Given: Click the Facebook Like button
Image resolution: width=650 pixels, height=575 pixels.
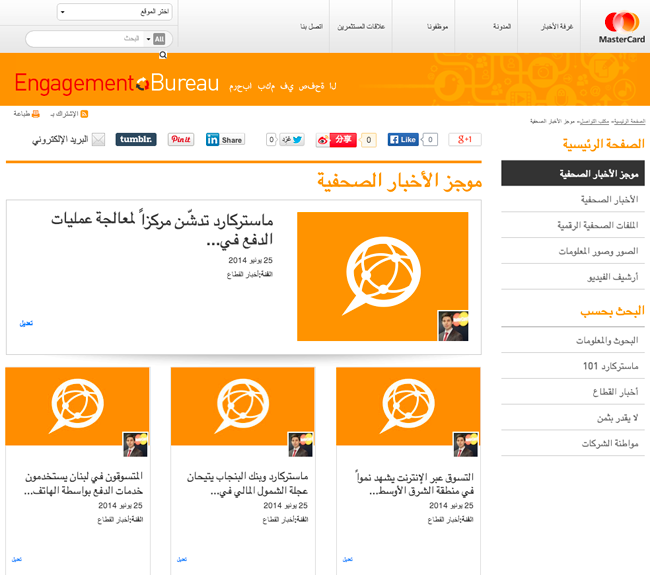Looking at the screenshot, I should [403, 140].
